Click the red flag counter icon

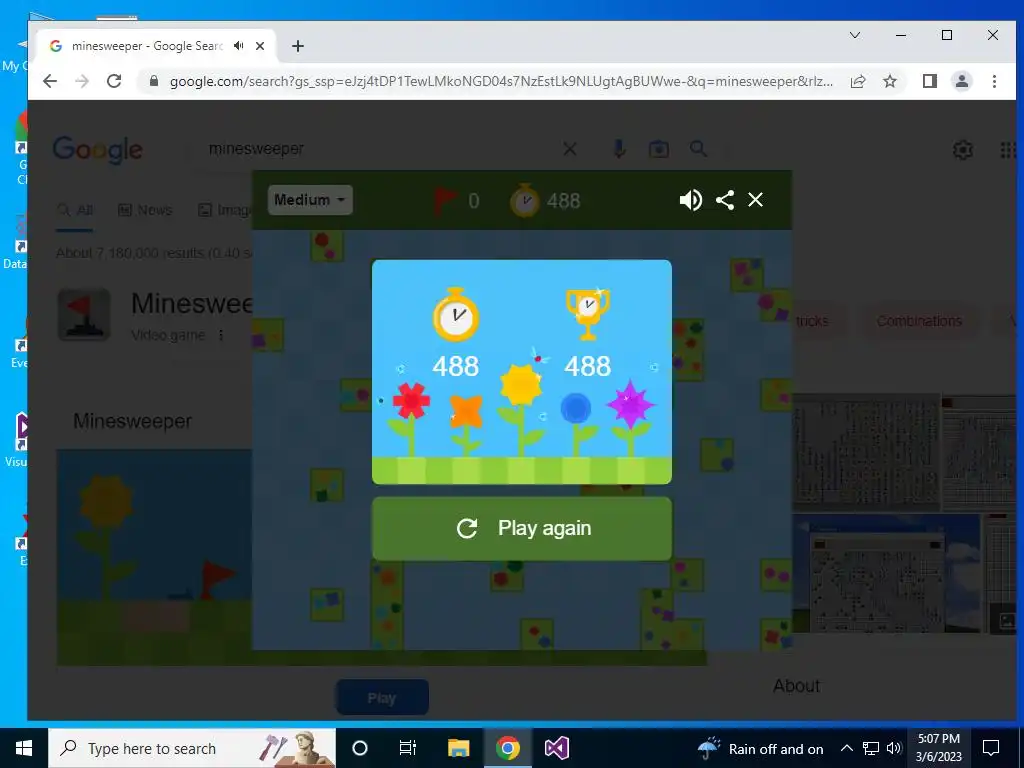coord(445,200)
